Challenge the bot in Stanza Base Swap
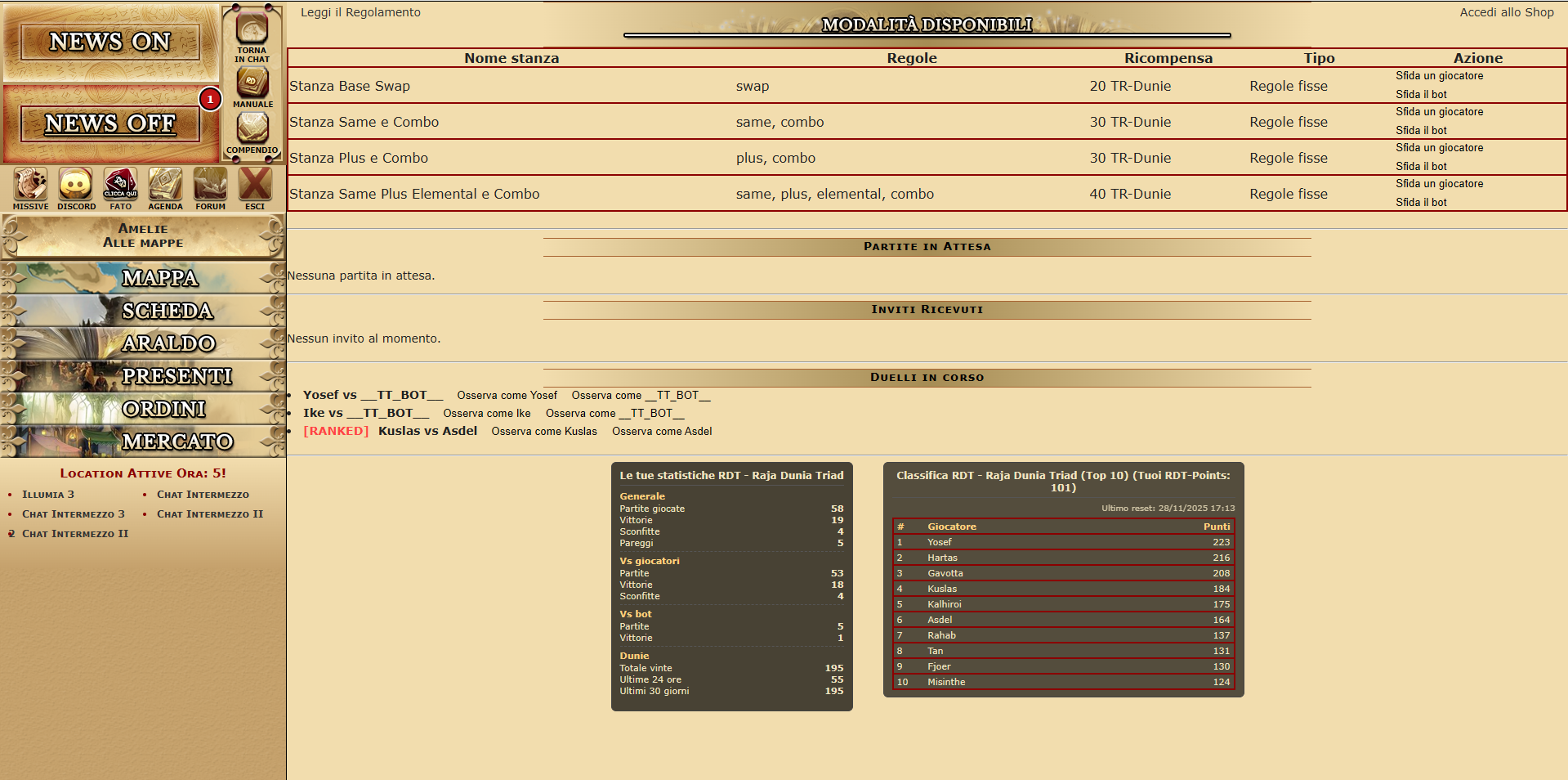The image size is (1568, 780). point(1420,95)
